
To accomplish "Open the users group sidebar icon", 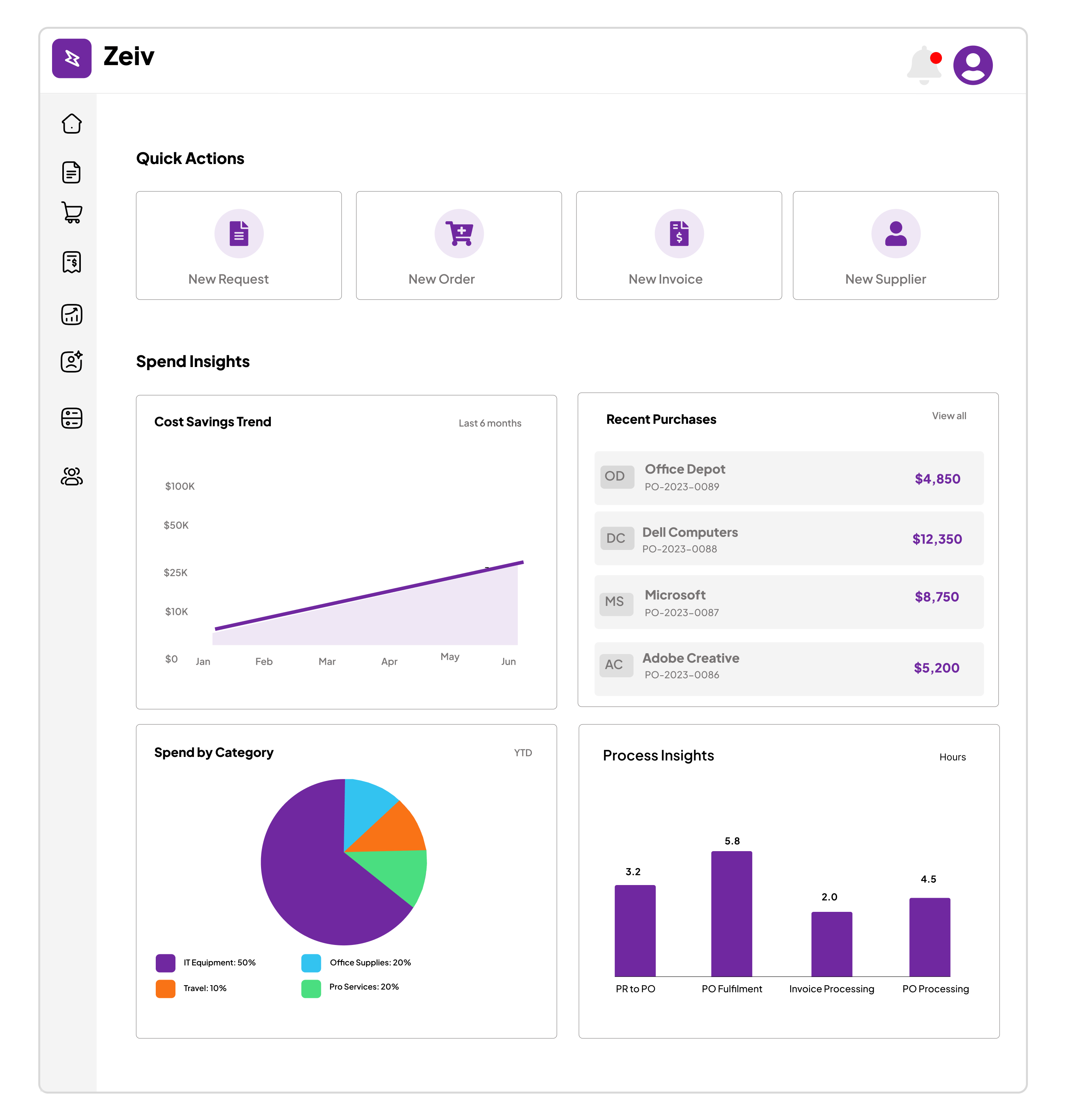I will pos(71,476).
